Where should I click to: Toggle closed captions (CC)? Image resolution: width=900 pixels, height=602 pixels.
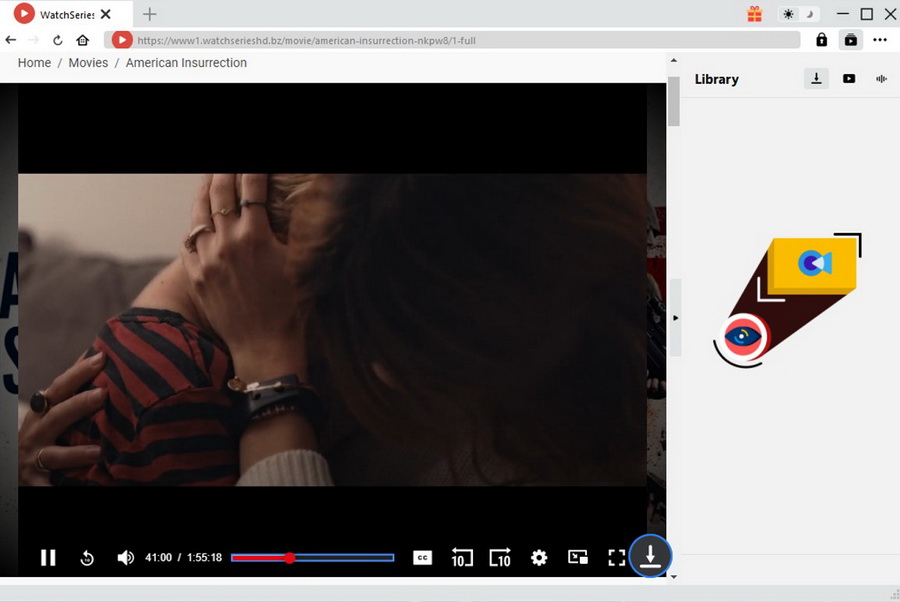click(x=422, y=558)
